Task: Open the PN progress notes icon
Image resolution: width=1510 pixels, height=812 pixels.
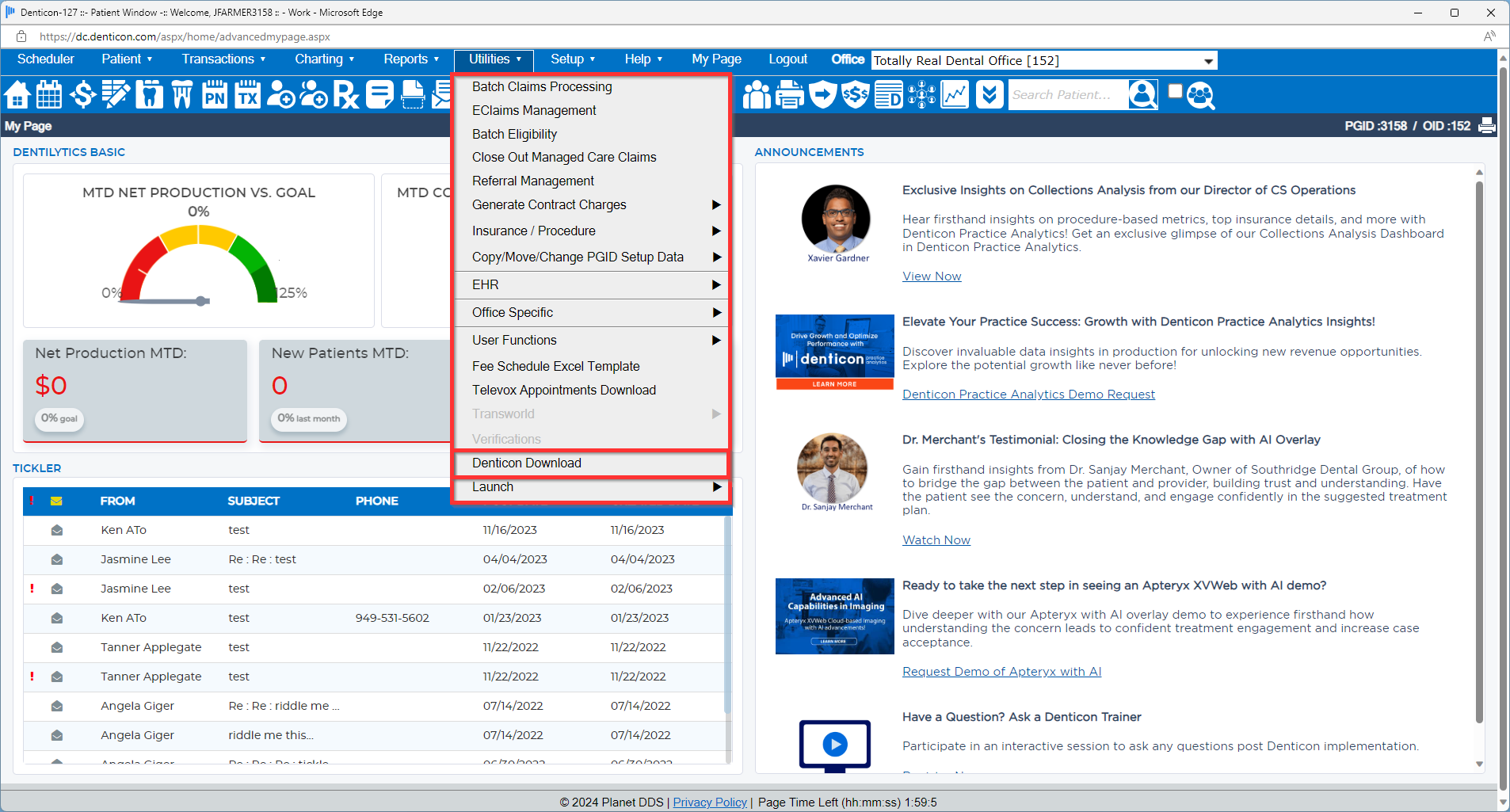Action: (215, 95)
